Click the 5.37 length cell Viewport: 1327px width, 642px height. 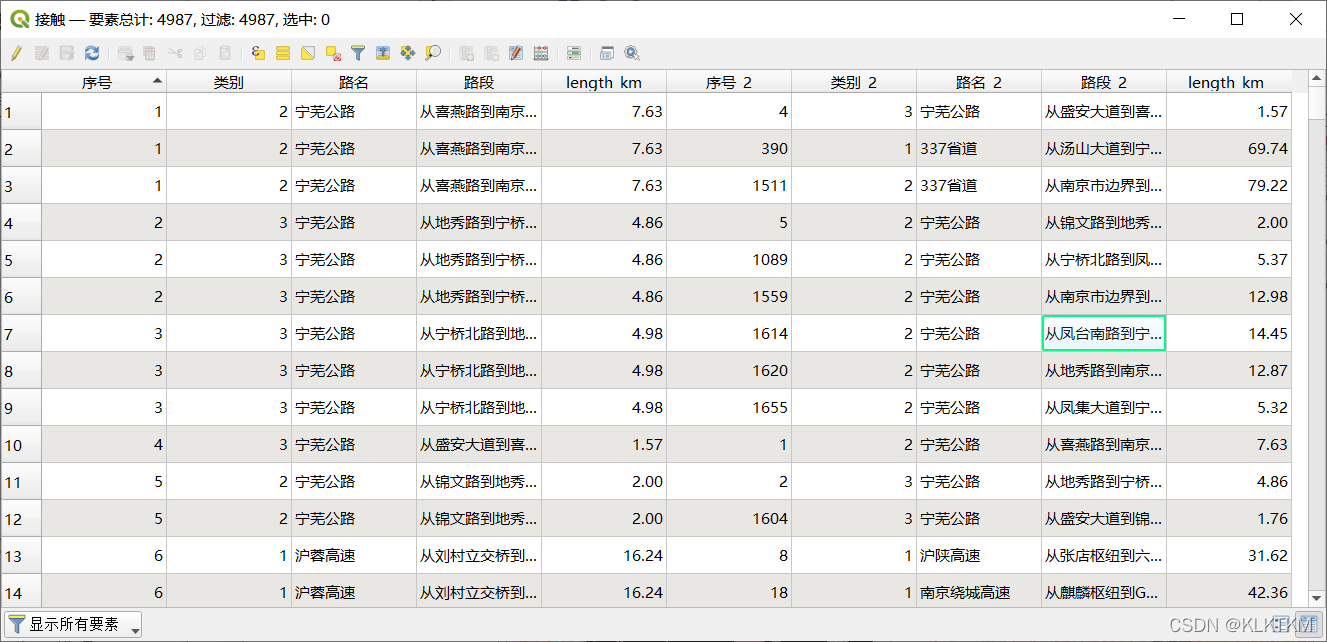coord(1229,259)
